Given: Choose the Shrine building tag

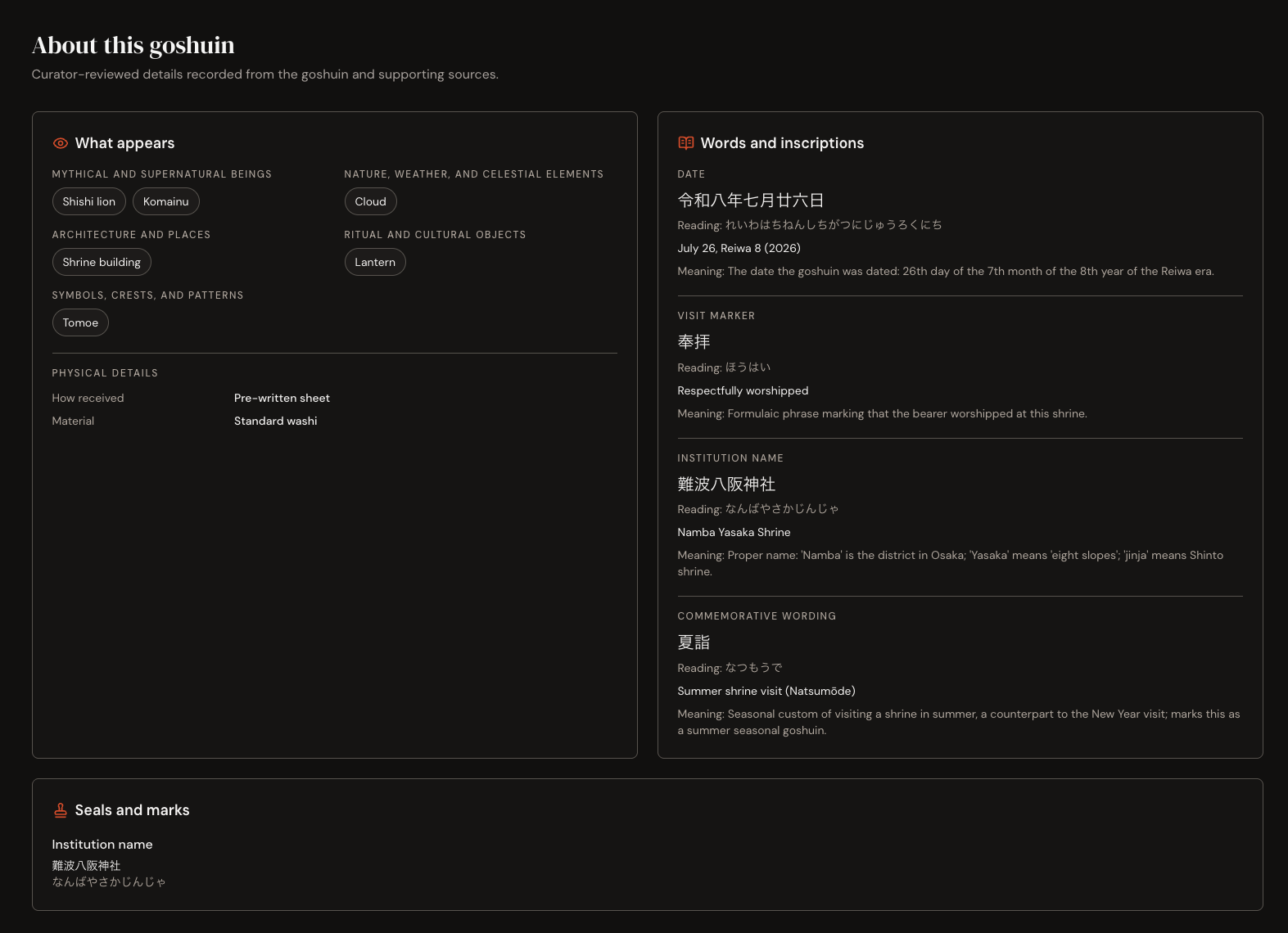Looking at the screenshot, I should (x=102, y=262).
